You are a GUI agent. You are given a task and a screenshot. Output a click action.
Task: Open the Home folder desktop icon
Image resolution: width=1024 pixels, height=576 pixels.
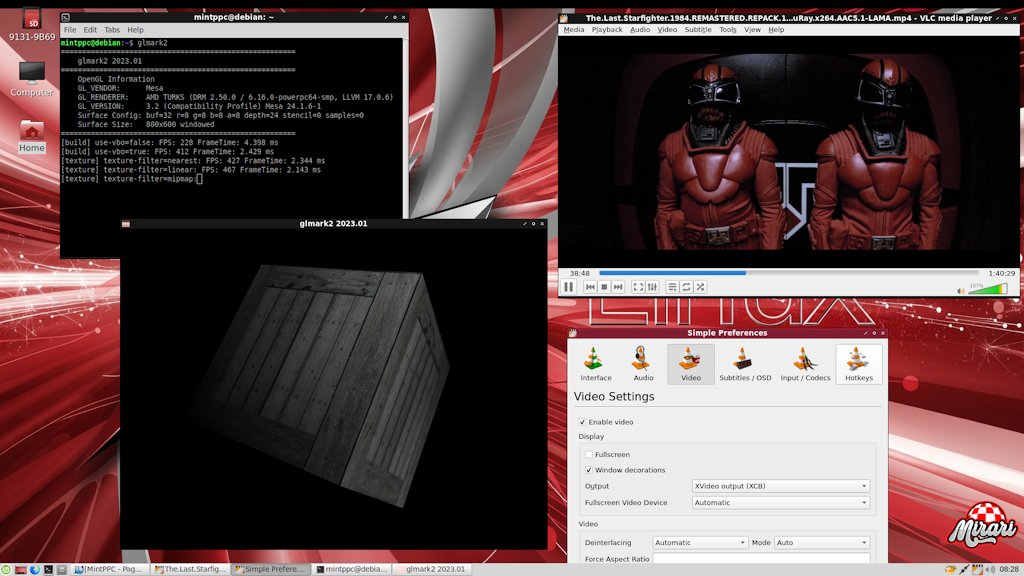pyautogui.click(x=31, y=136)
